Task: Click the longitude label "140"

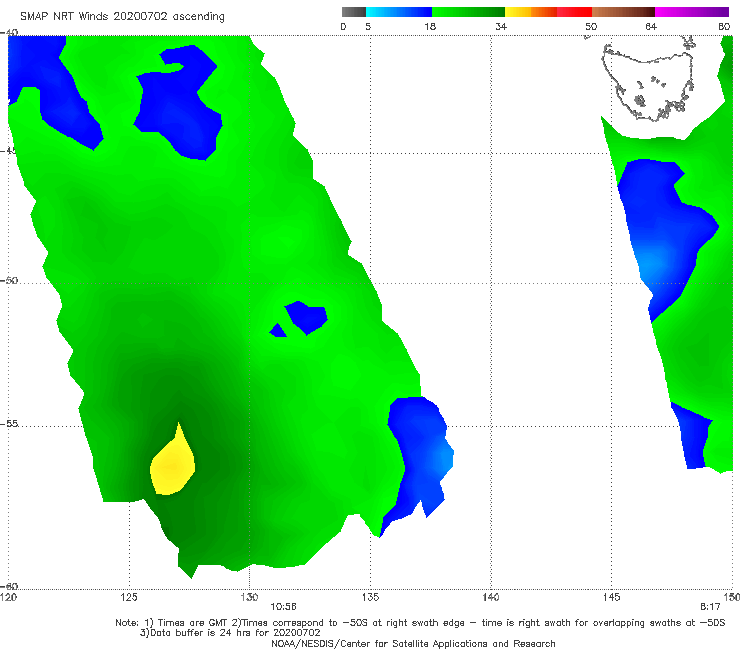Action: (491, 597)
